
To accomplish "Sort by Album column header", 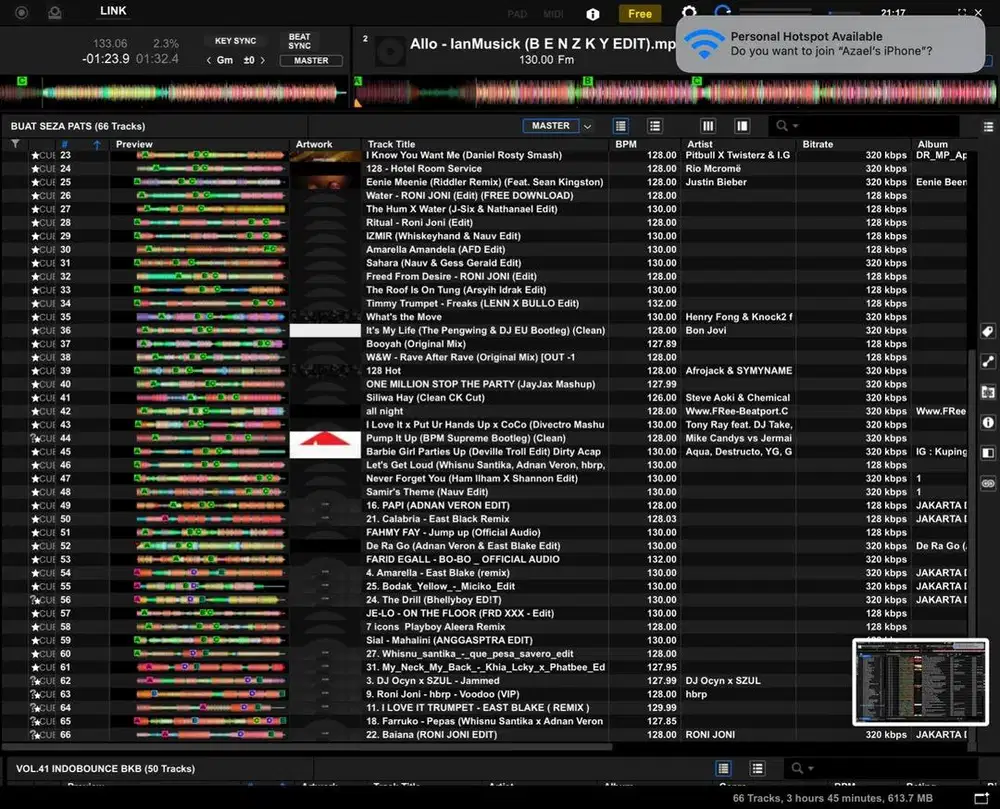I will (932, 145).
